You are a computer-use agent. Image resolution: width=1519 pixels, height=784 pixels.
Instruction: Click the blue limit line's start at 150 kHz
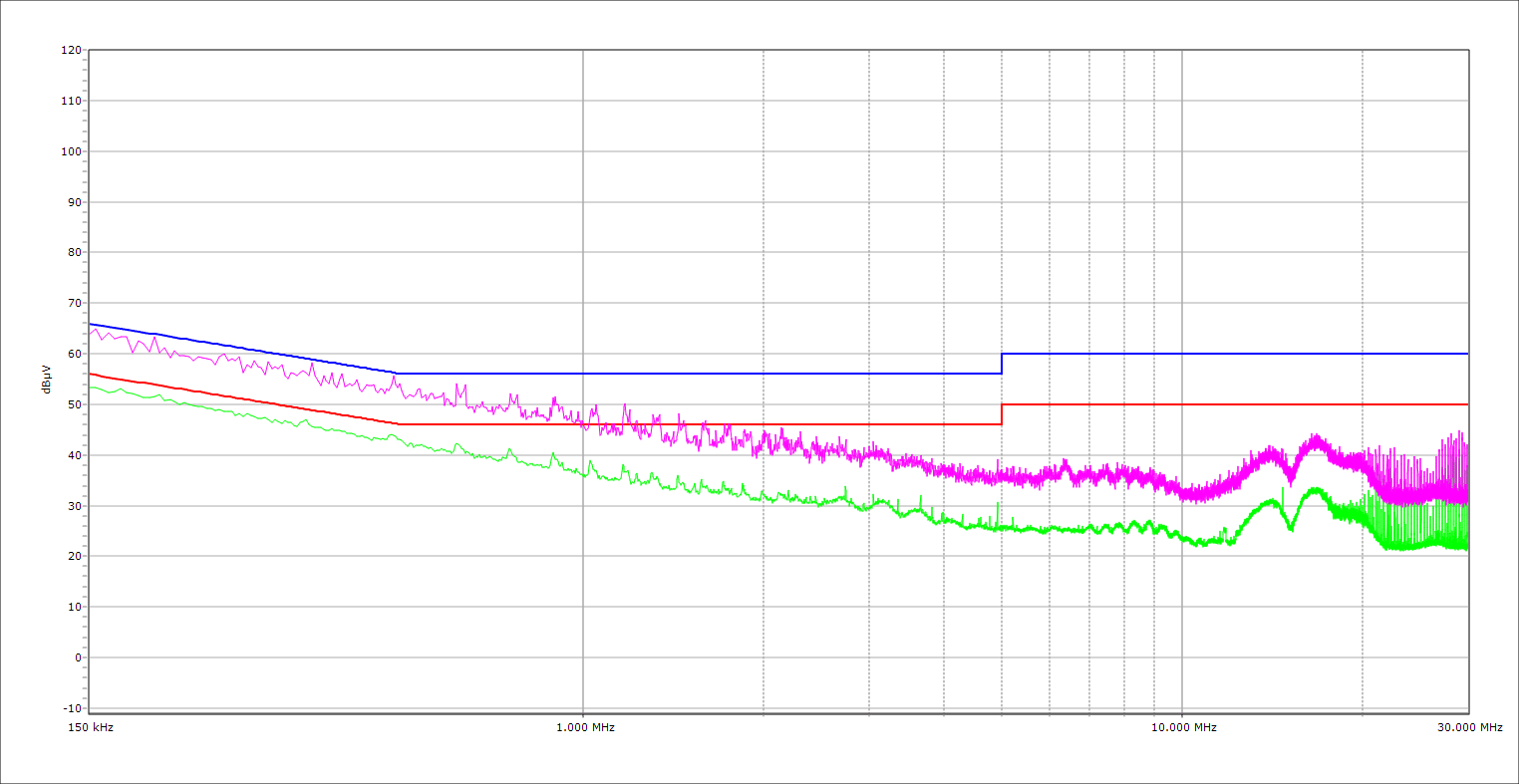coord(91,324)
